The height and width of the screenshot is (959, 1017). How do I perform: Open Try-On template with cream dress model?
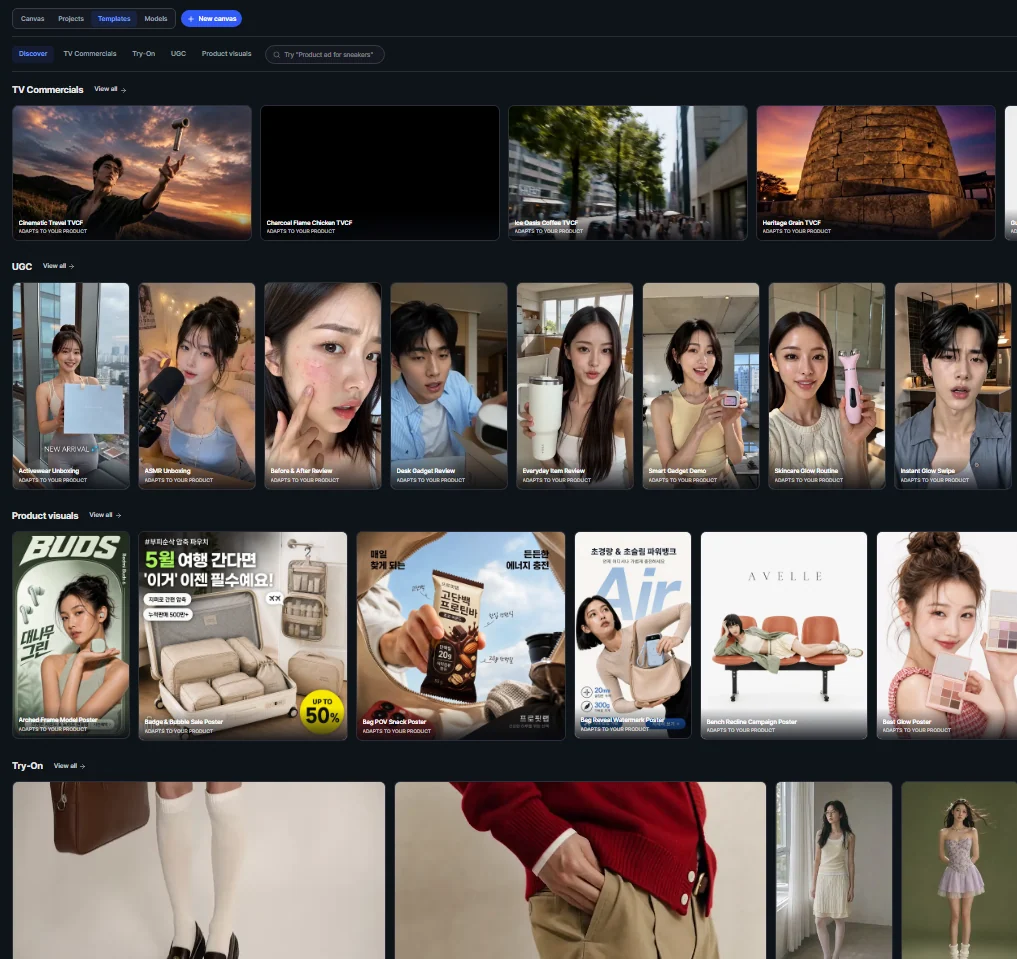pyautogui.click(x=834, y=870)
